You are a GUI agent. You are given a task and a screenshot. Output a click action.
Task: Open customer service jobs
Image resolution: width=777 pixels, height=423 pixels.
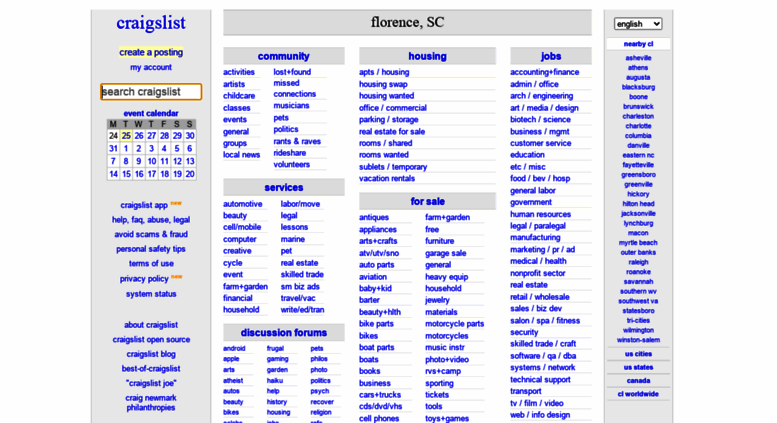pyautogui.click(x=541, y=143)
